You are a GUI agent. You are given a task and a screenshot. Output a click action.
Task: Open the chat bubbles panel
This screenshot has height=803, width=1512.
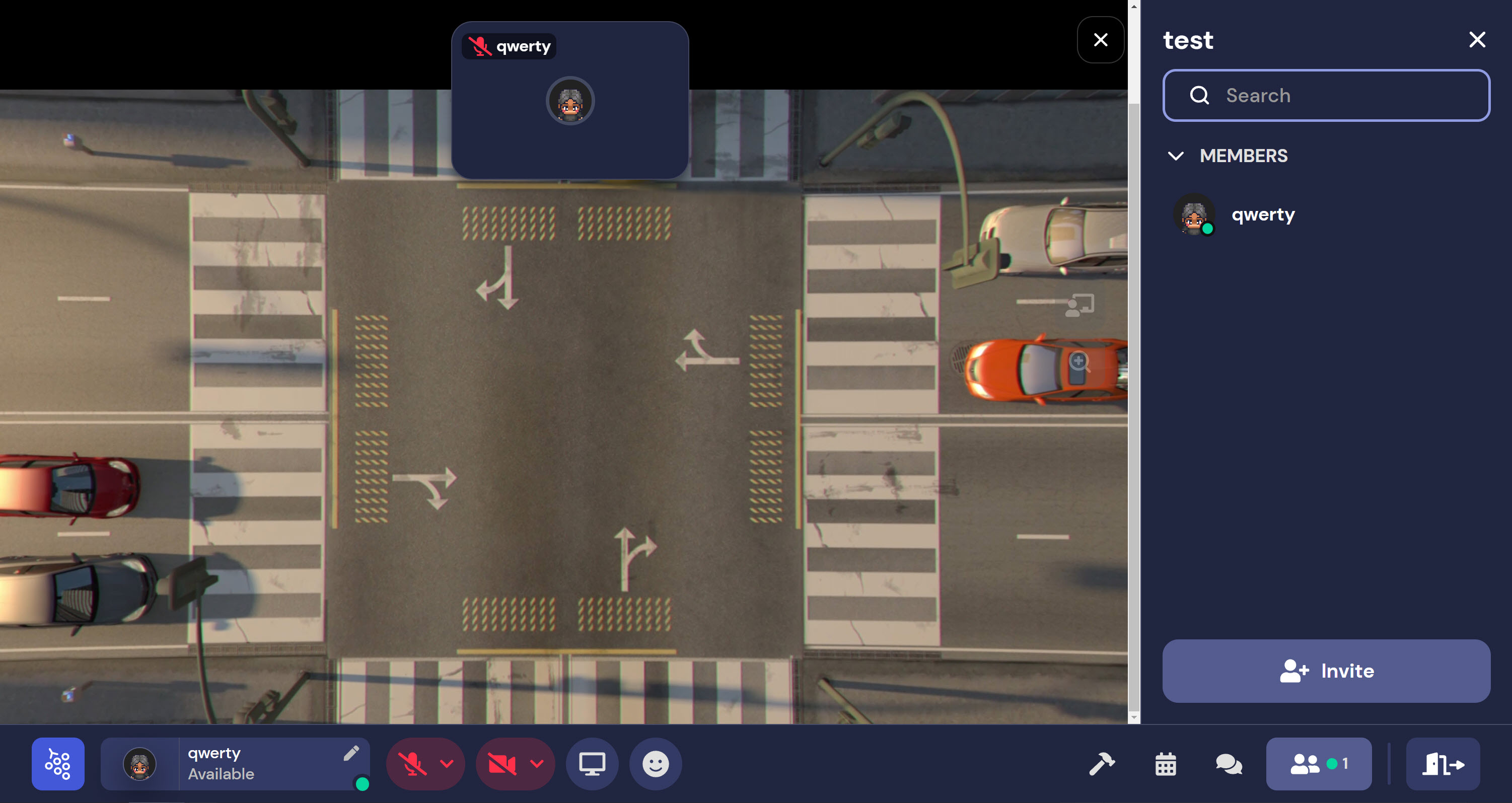(1229, 764)
